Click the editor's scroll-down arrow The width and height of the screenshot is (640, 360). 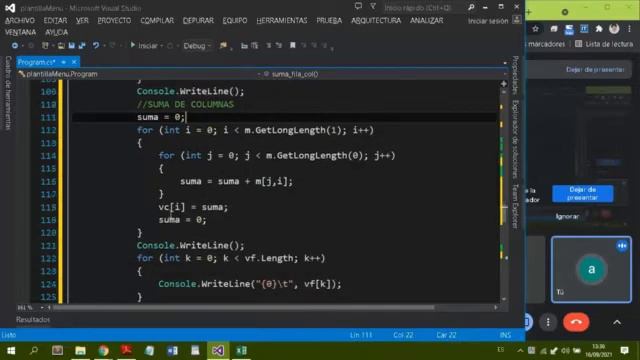(504, 299)
